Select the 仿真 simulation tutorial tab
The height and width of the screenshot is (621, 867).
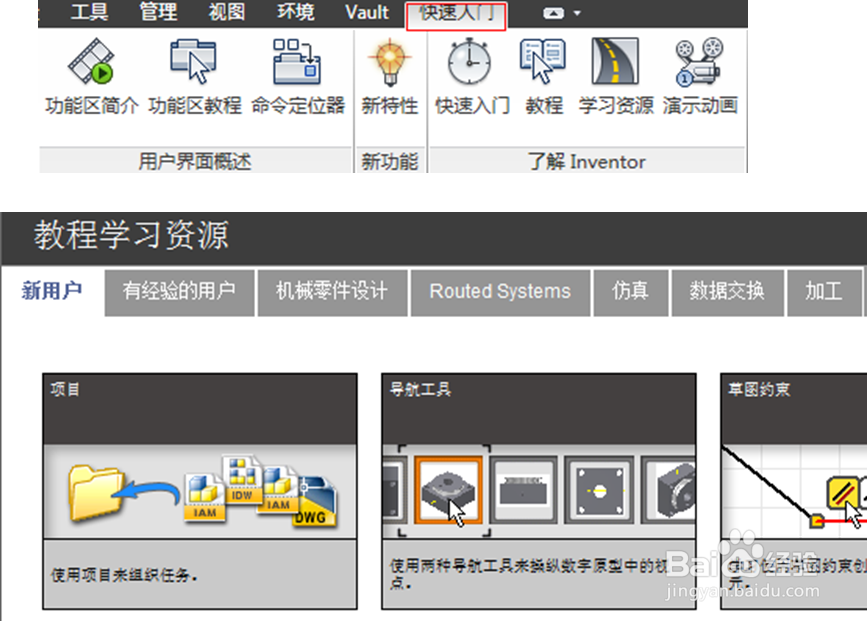pyautogui.click(x=630, y=293)
